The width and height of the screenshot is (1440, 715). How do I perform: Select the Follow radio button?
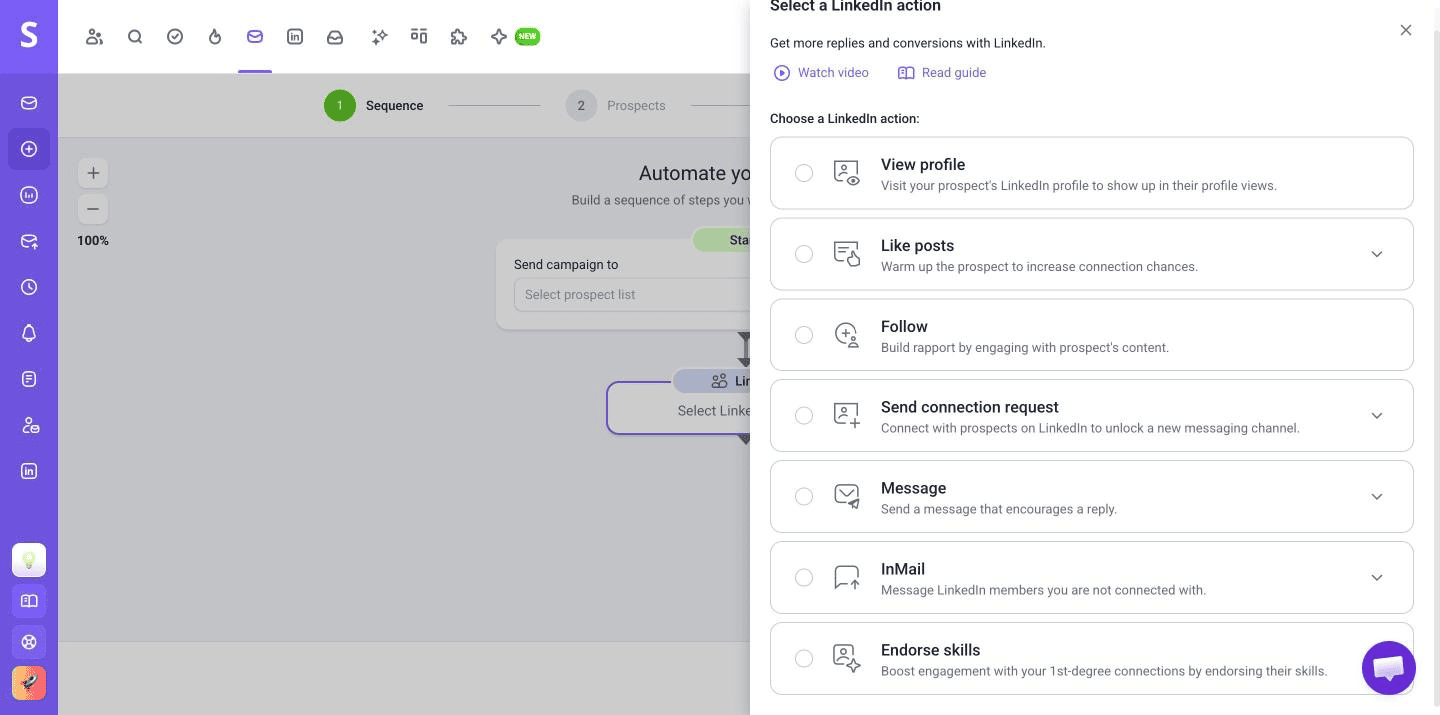coord(804,335)
